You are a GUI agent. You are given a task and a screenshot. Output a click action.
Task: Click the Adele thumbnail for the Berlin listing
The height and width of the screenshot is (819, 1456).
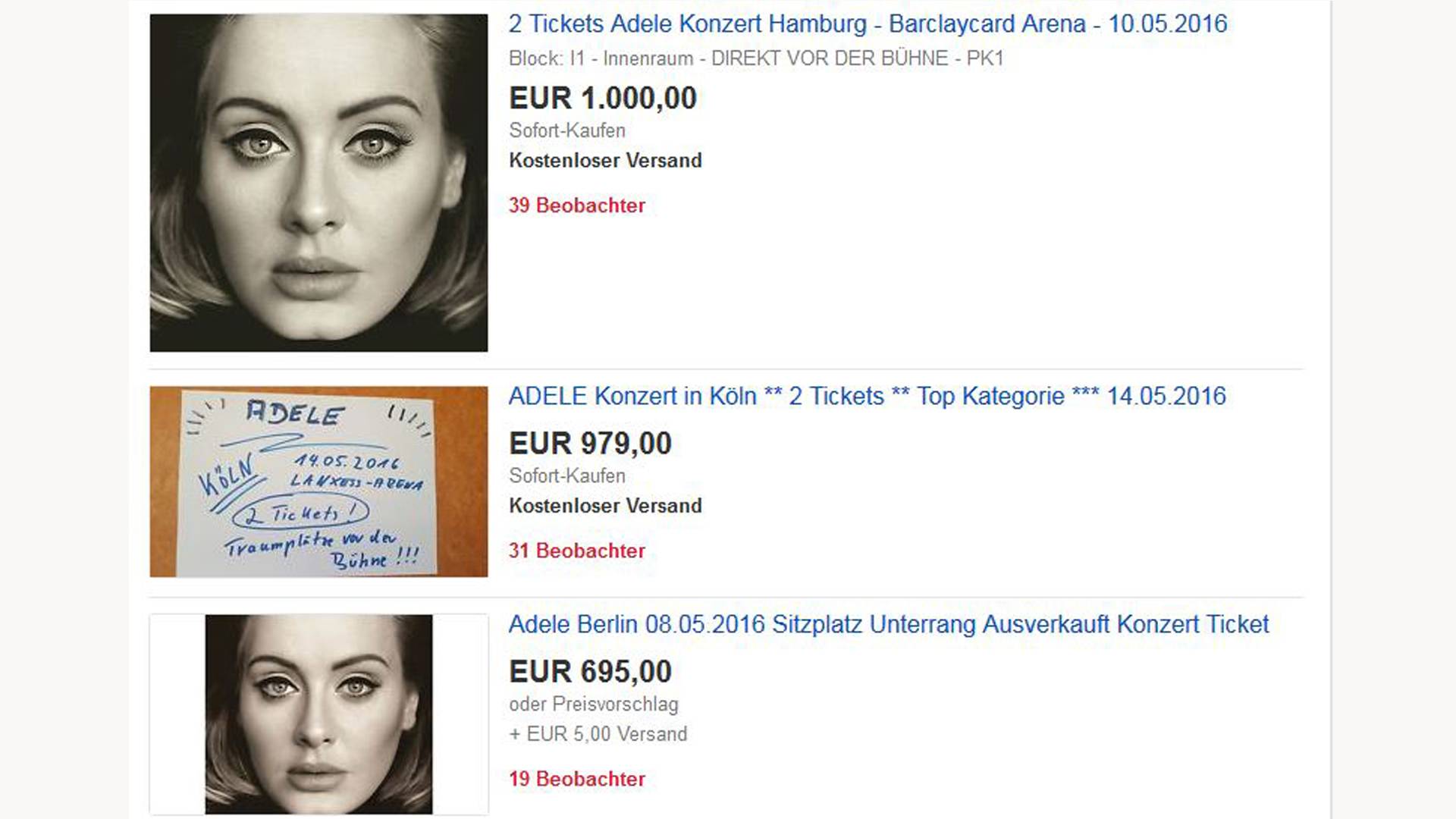pos(318,714)
